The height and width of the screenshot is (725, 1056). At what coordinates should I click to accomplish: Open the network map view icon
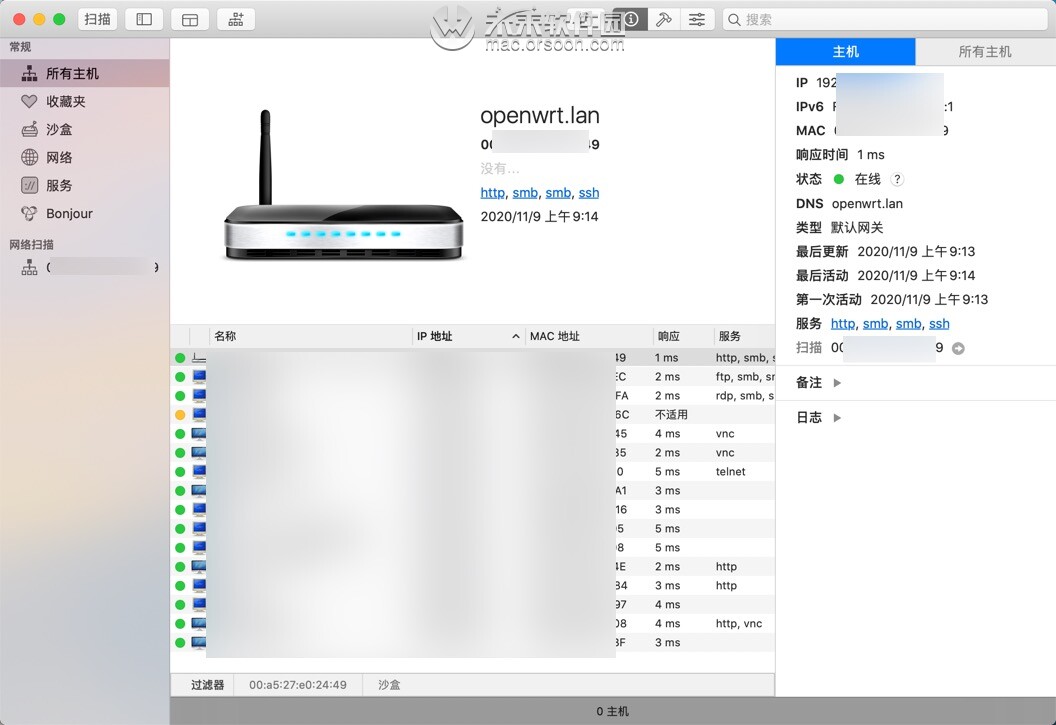click(236, 19)
